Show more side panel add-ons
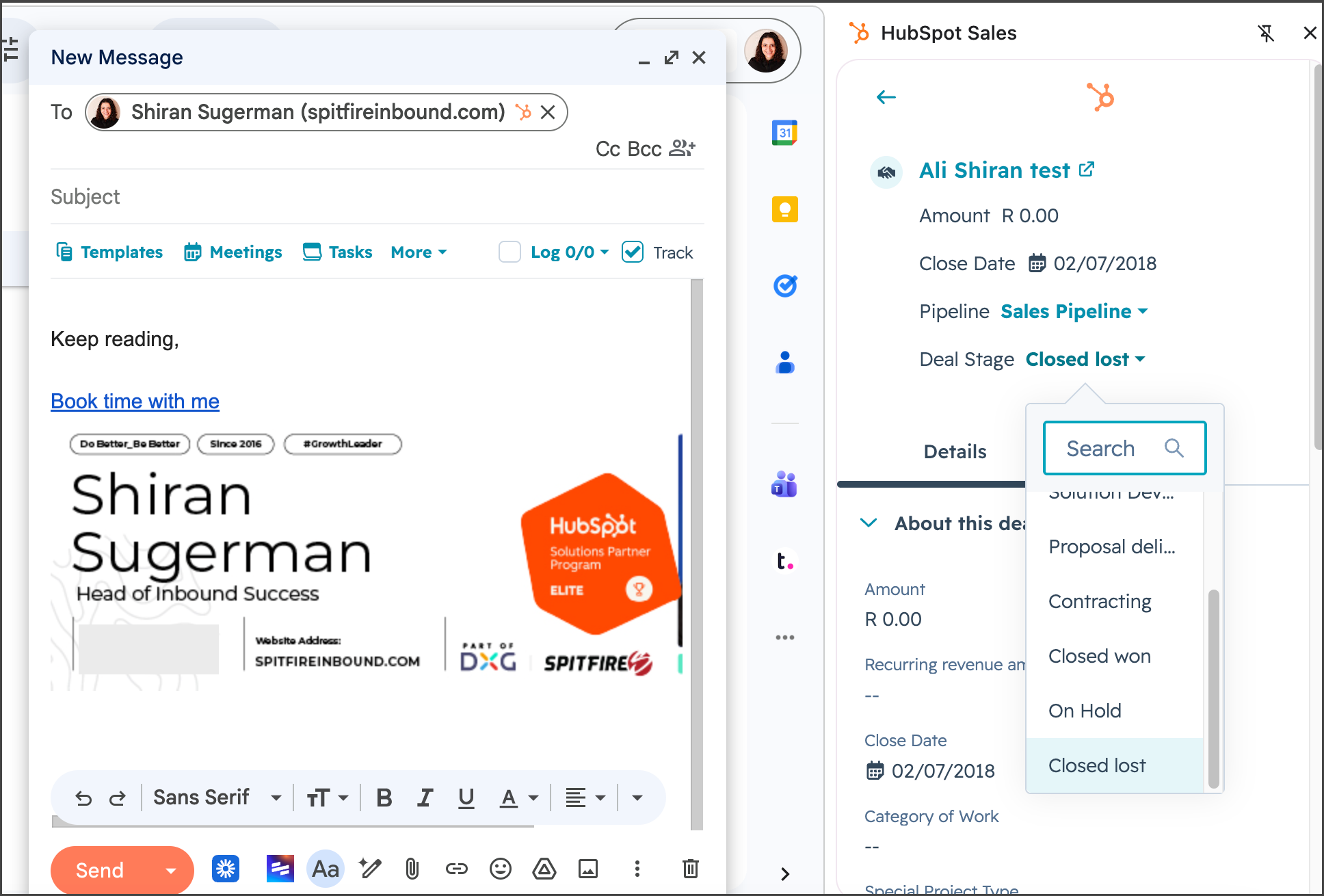1324x896 pixels. click(x=784, y=637)
